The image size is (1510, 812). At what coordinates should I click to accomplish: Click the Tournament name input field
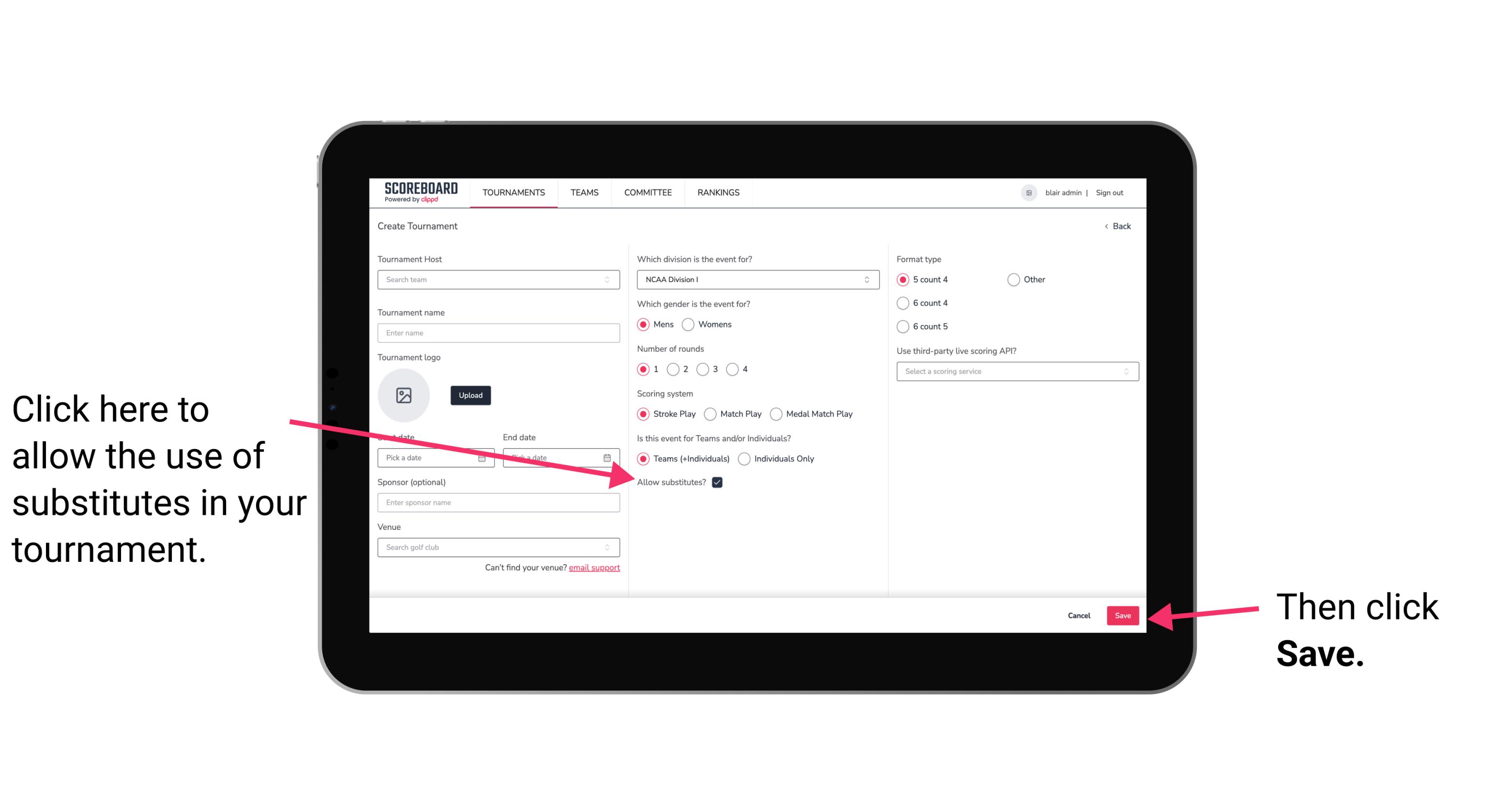point(499,333)
